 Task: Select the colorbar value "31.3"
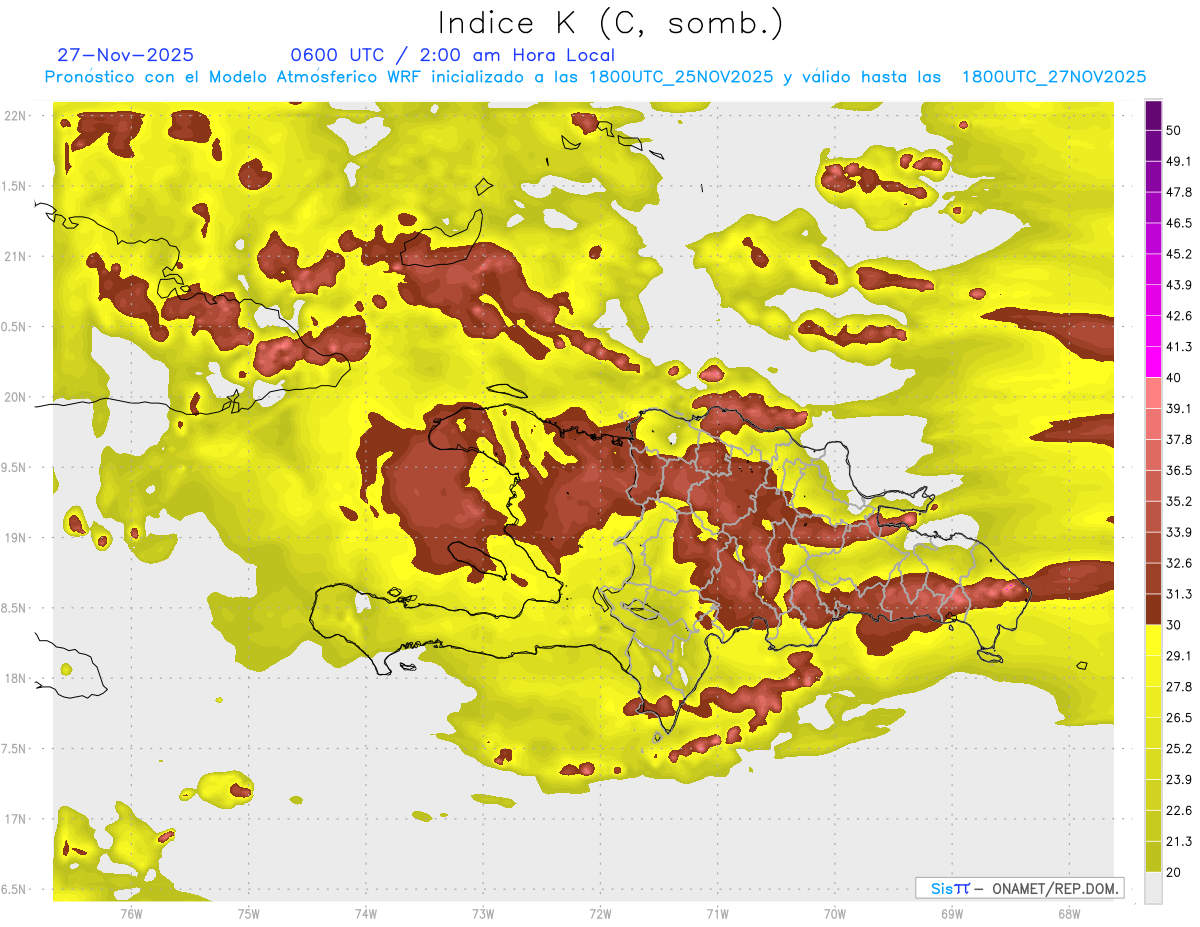pos(1179,594)
